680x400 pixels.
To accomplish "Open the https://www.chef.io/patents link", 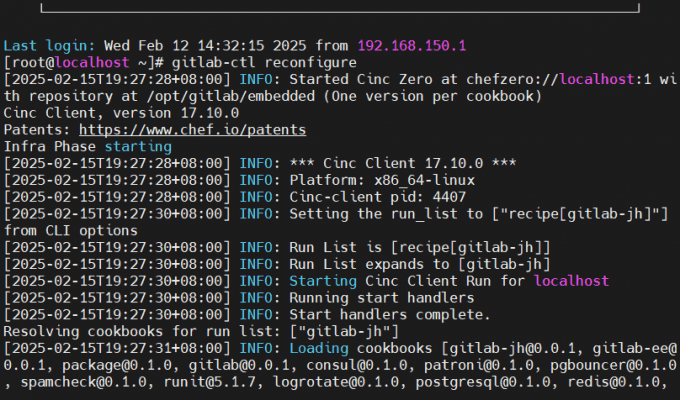I will coord(193,130).
